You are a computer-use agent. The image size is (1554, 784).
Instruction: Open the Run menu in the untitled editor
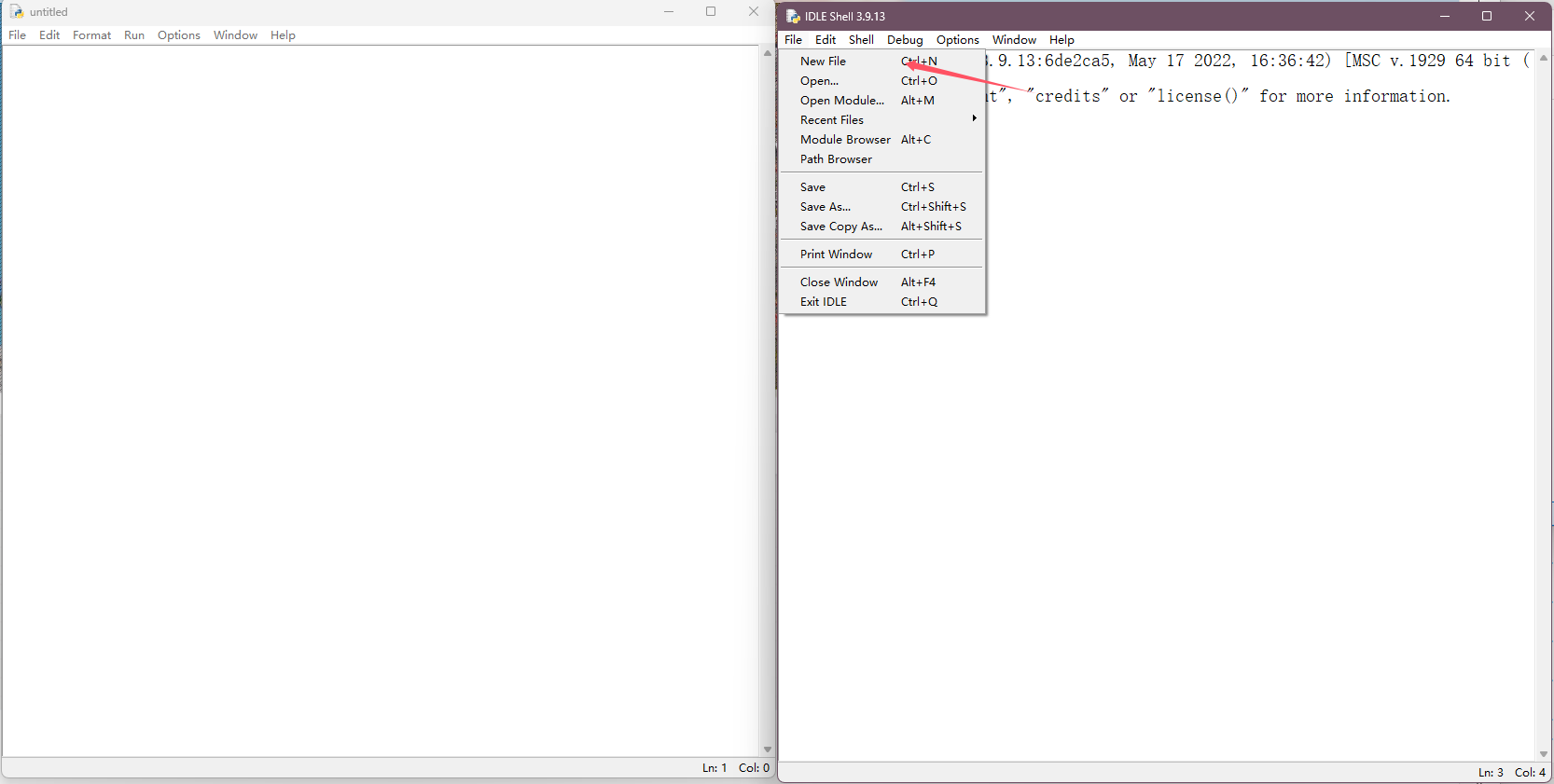point(134,35)
